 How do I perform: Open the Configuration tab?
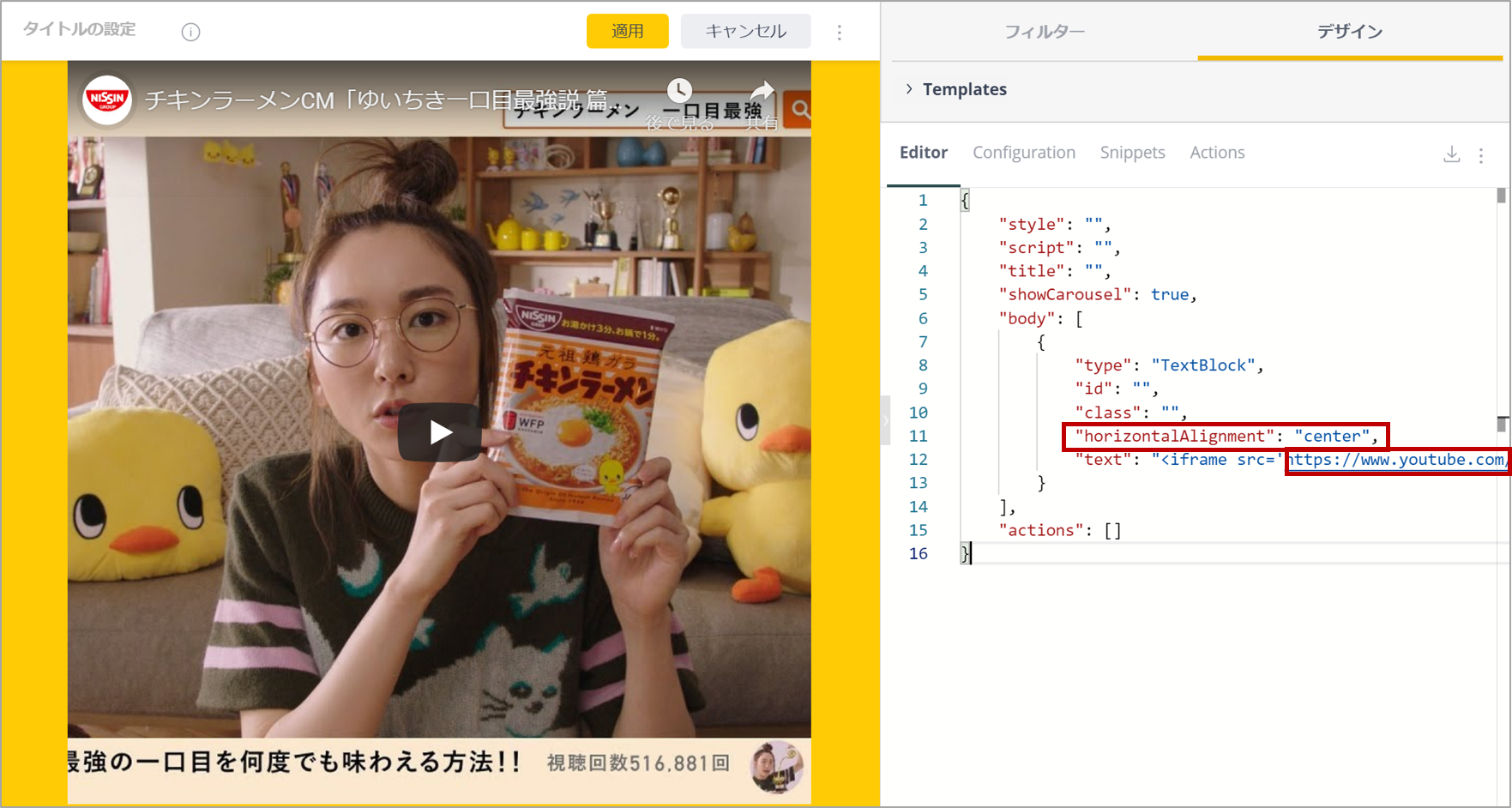coord(1023,152)
